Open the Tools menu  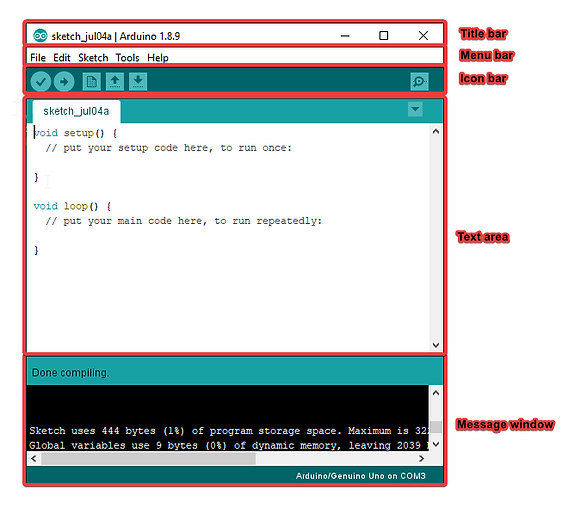click(127, 58)
